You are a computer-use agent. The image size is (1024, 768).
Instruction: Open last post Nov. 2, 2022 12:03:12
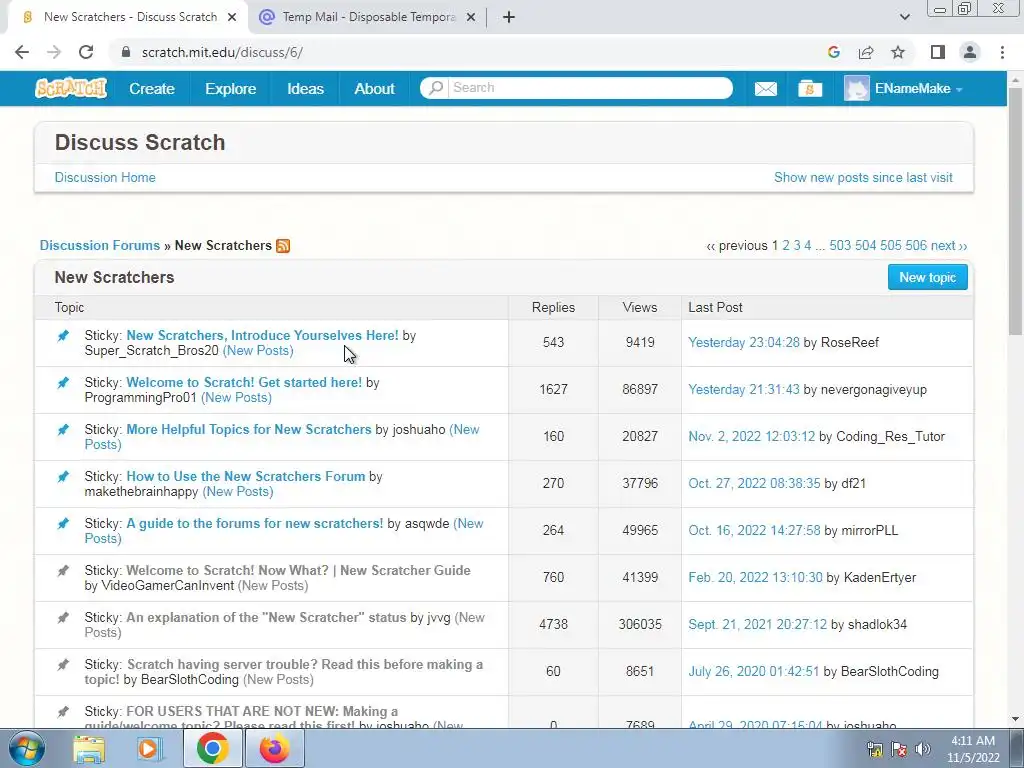click(x=752, y=436)
